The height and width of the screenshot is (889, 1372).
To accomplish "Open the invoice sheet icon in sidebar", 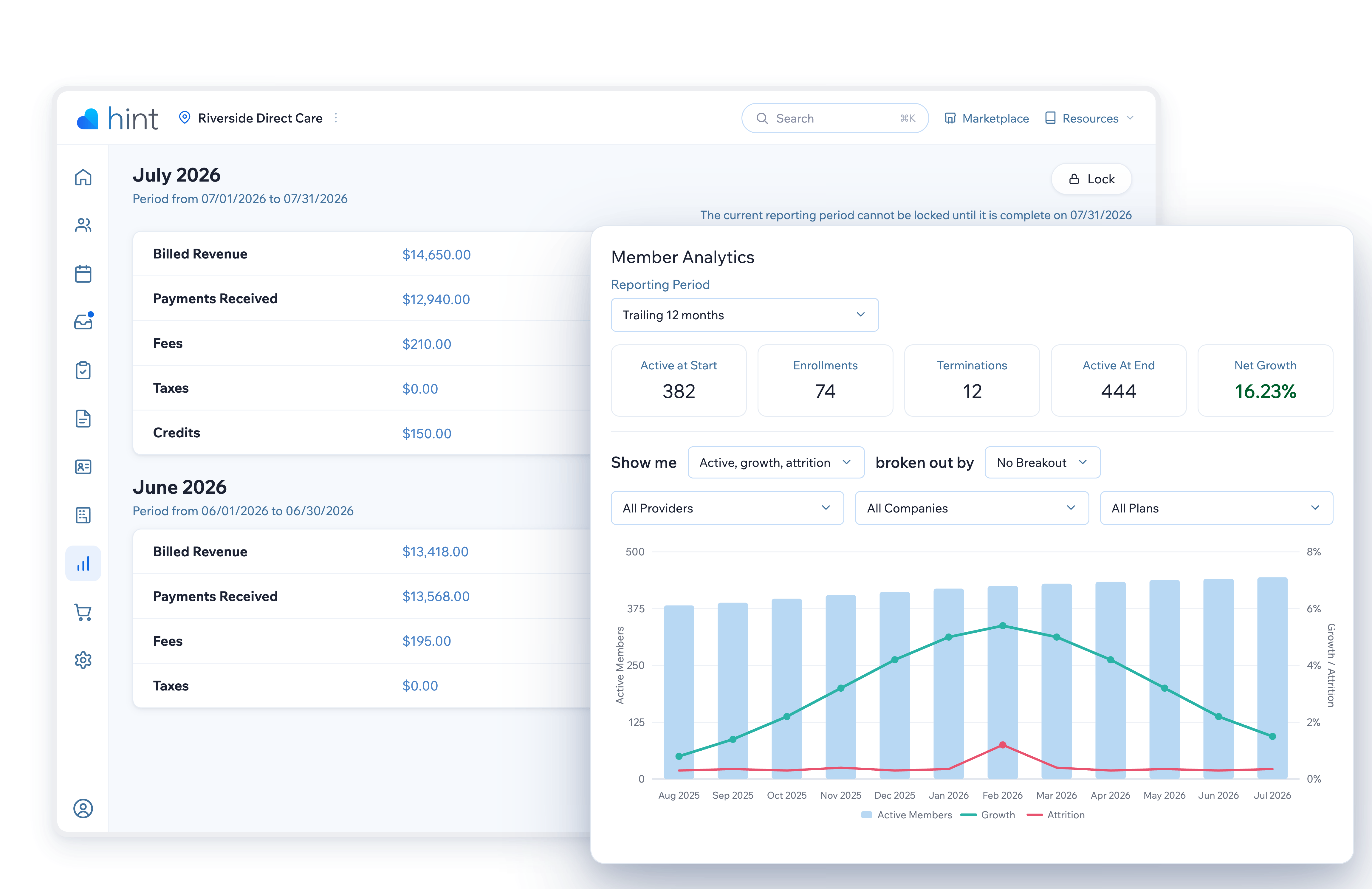I will click(x=83, y=515).
